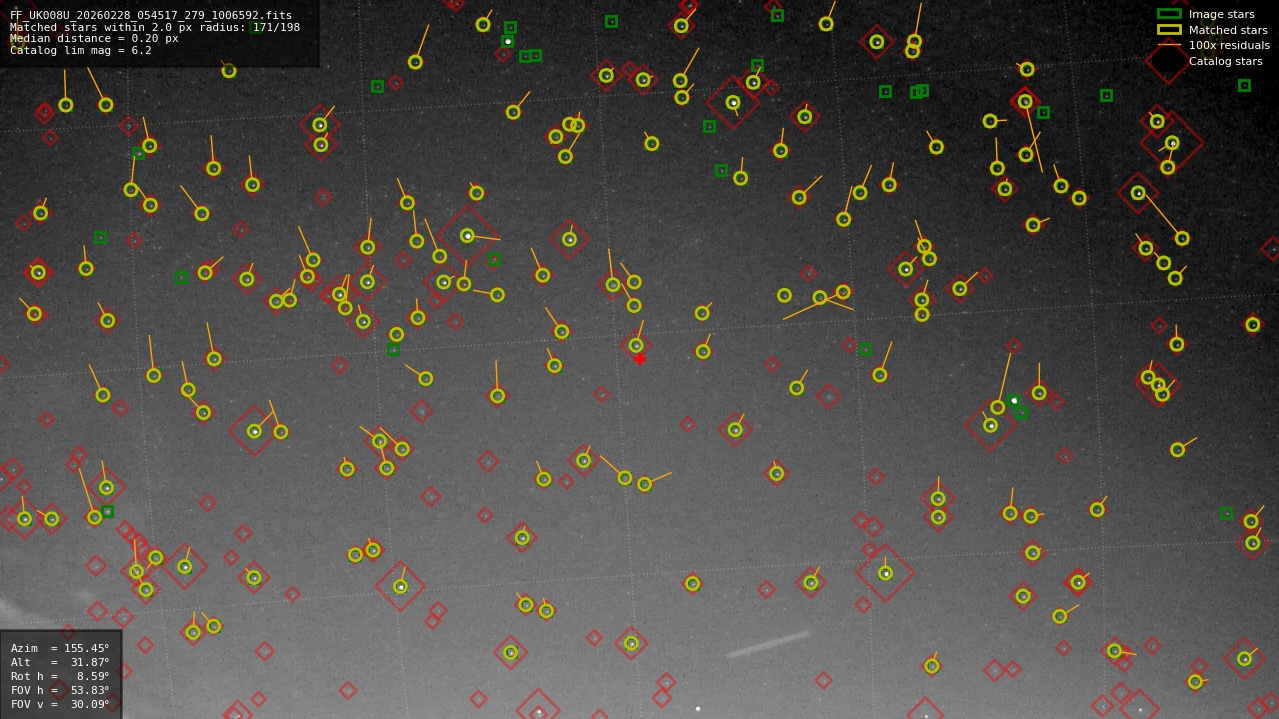
Task: Click the FITS file name text
Action: point(151,15)
